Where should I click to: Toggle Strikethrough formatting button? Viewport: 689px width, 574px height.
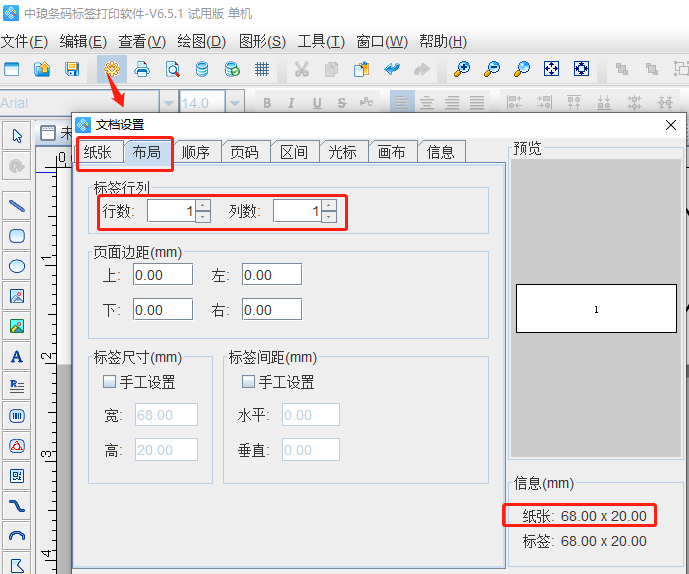tap(342, 103)
